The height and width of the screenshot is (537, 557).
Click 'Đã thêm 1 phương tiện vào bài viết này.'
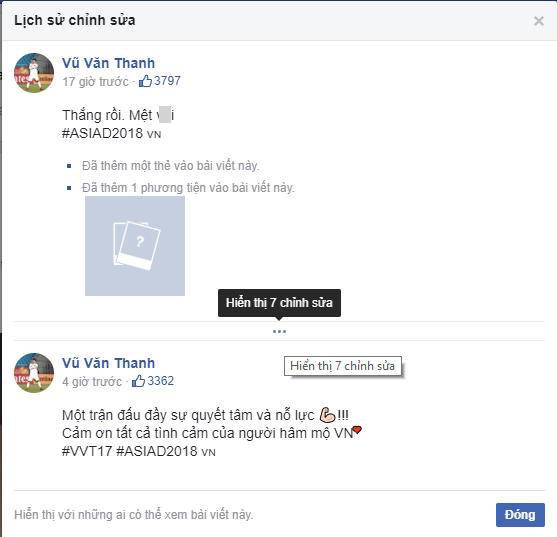pos(188,188)
